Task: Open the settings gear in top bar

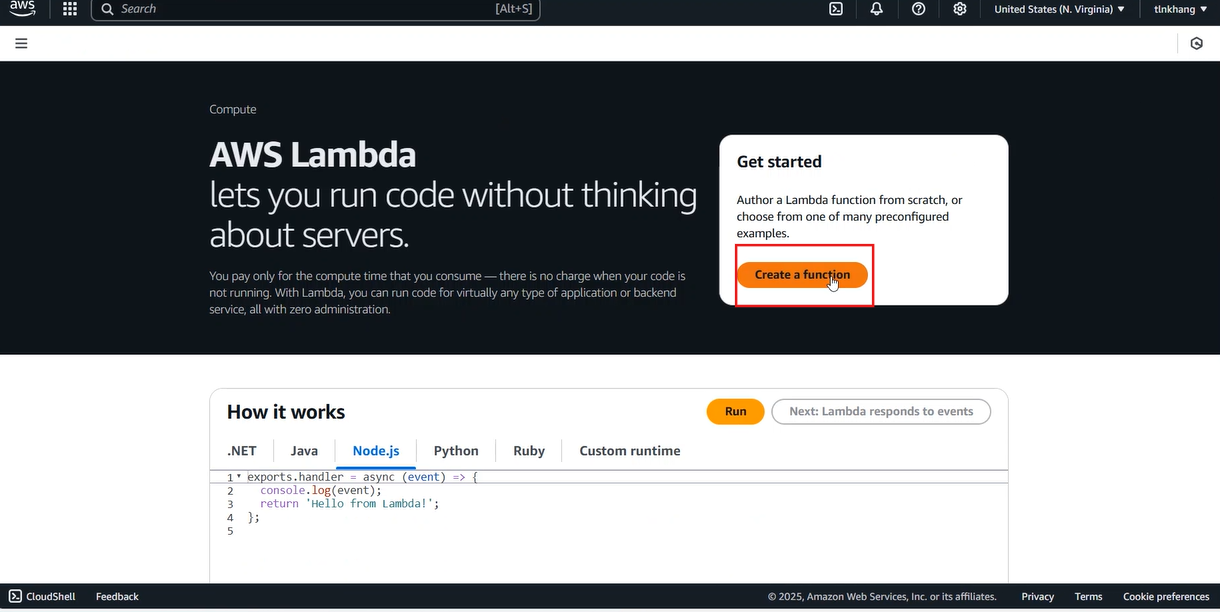Action: (x=960, y=9)
